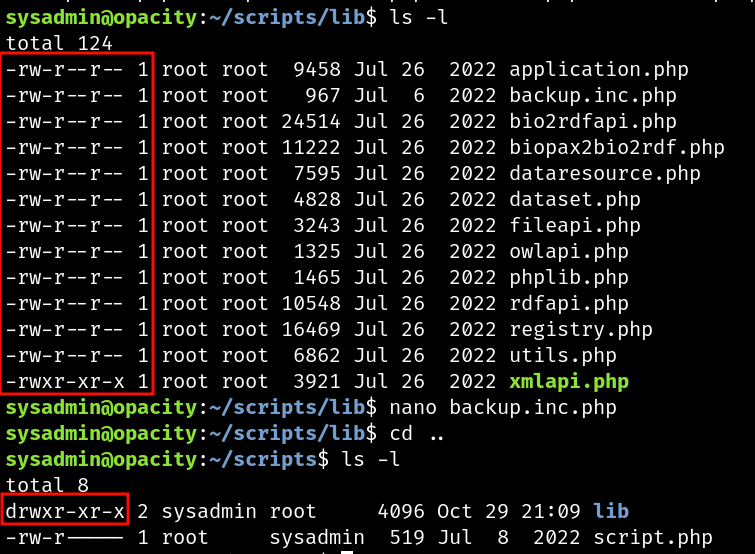
Task: Click the green xmlapi.php executable
Action: pyautogui.click(x=569, y=382)
